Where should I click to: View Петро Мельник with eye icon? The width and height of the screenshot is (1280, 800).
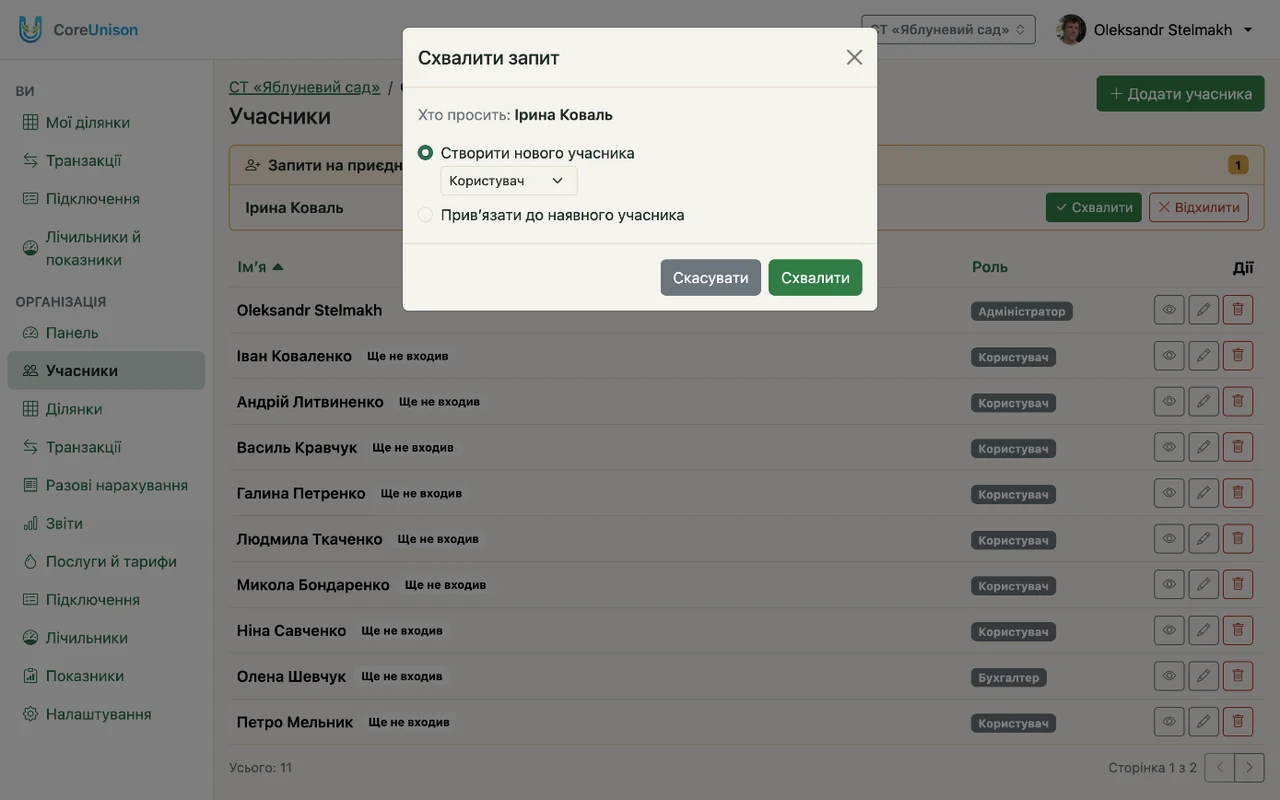click(x=1169, y=722)
